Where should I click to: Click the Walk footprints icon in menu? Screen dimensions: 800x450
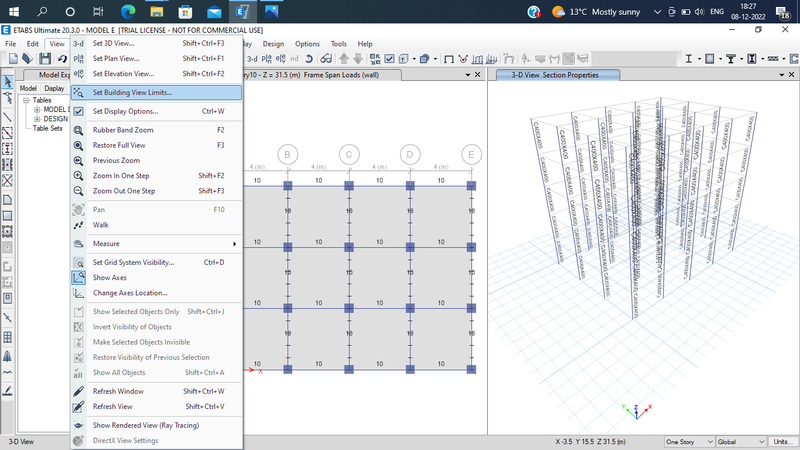(78, 225)
